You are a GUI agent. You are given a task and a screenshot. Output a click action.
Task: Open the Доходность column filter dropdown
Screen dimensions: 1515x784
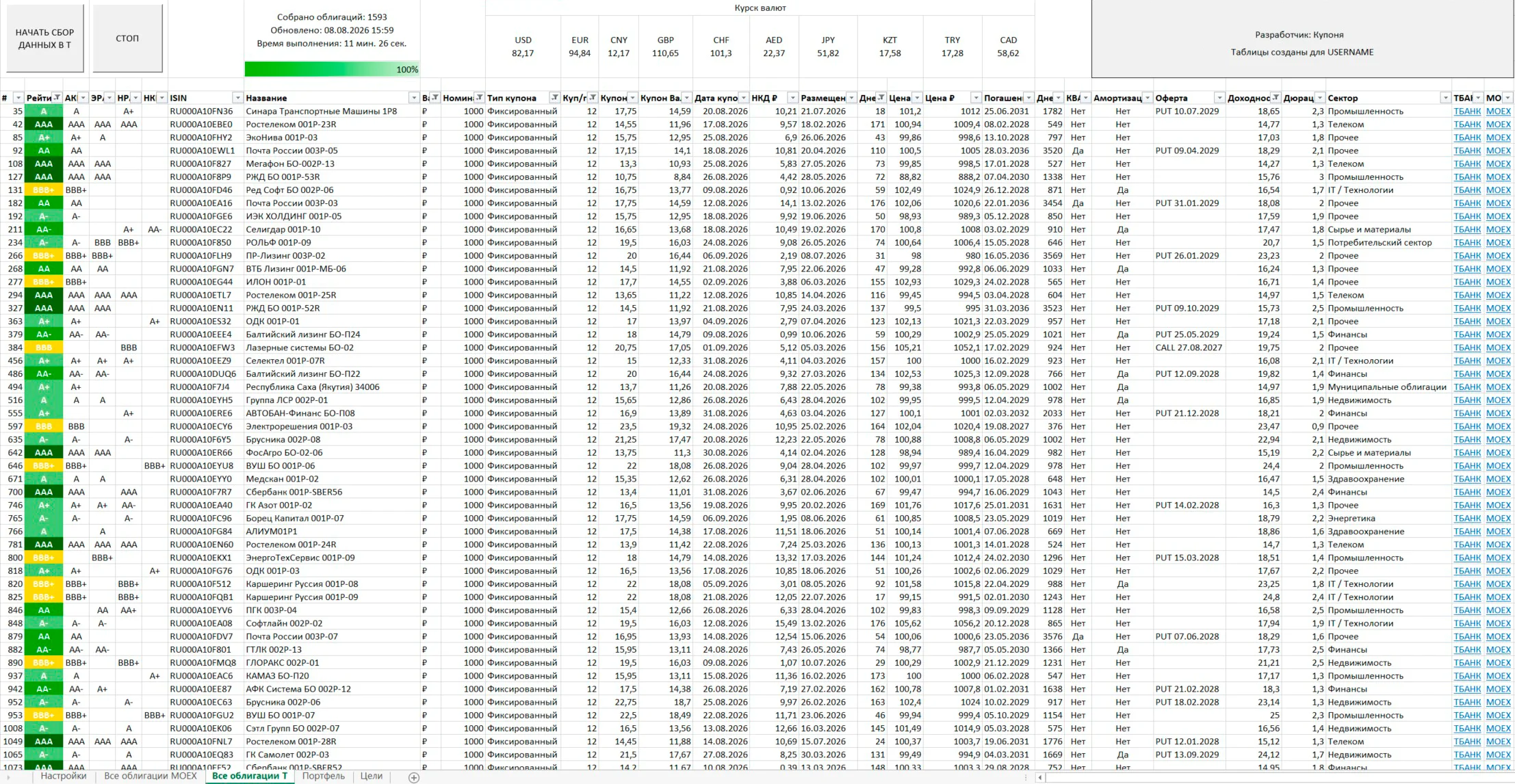coord(1276,99)
